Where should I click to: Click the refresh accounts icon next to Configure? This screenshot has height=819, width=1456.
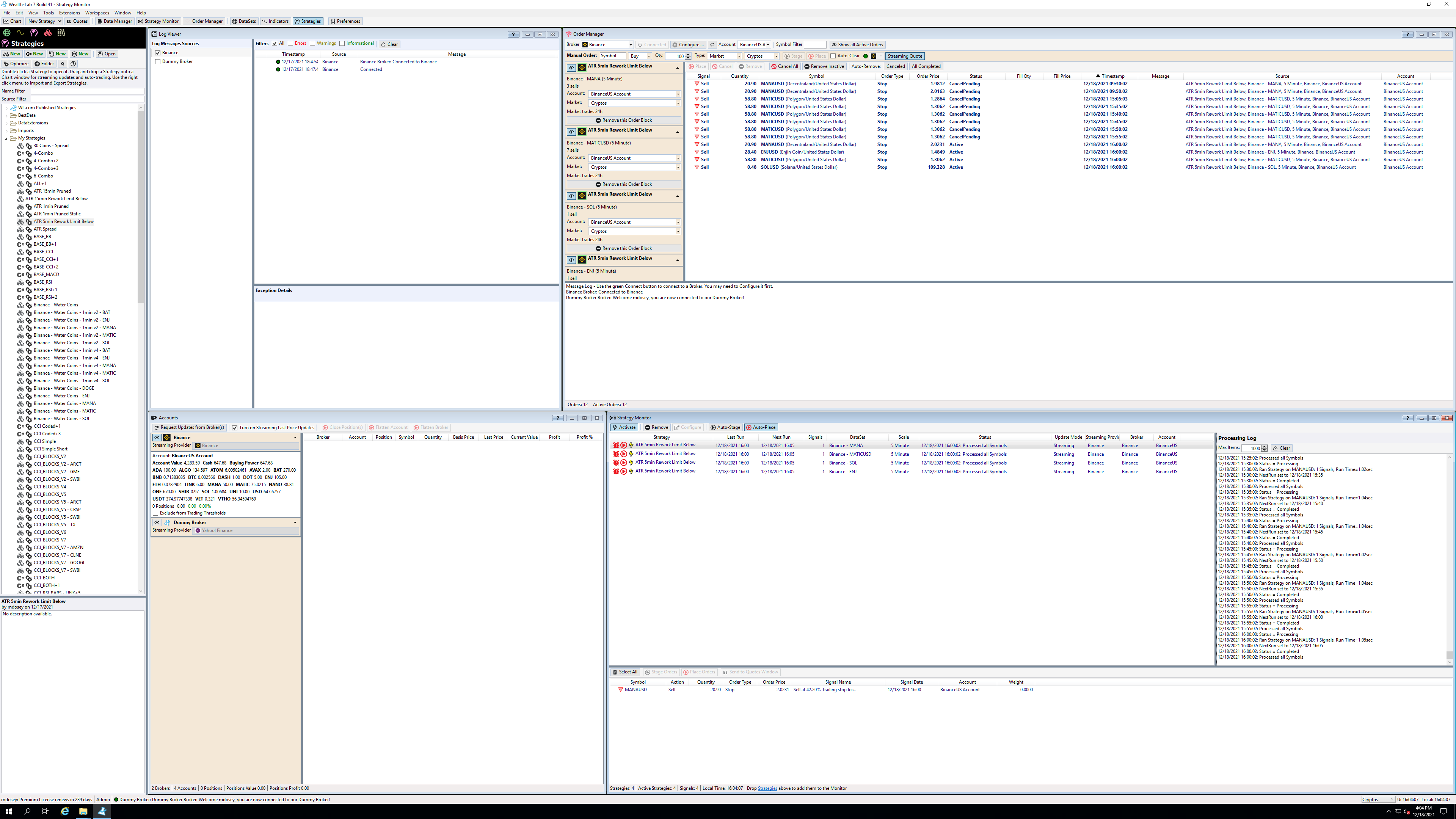click(x=712, y=45)
